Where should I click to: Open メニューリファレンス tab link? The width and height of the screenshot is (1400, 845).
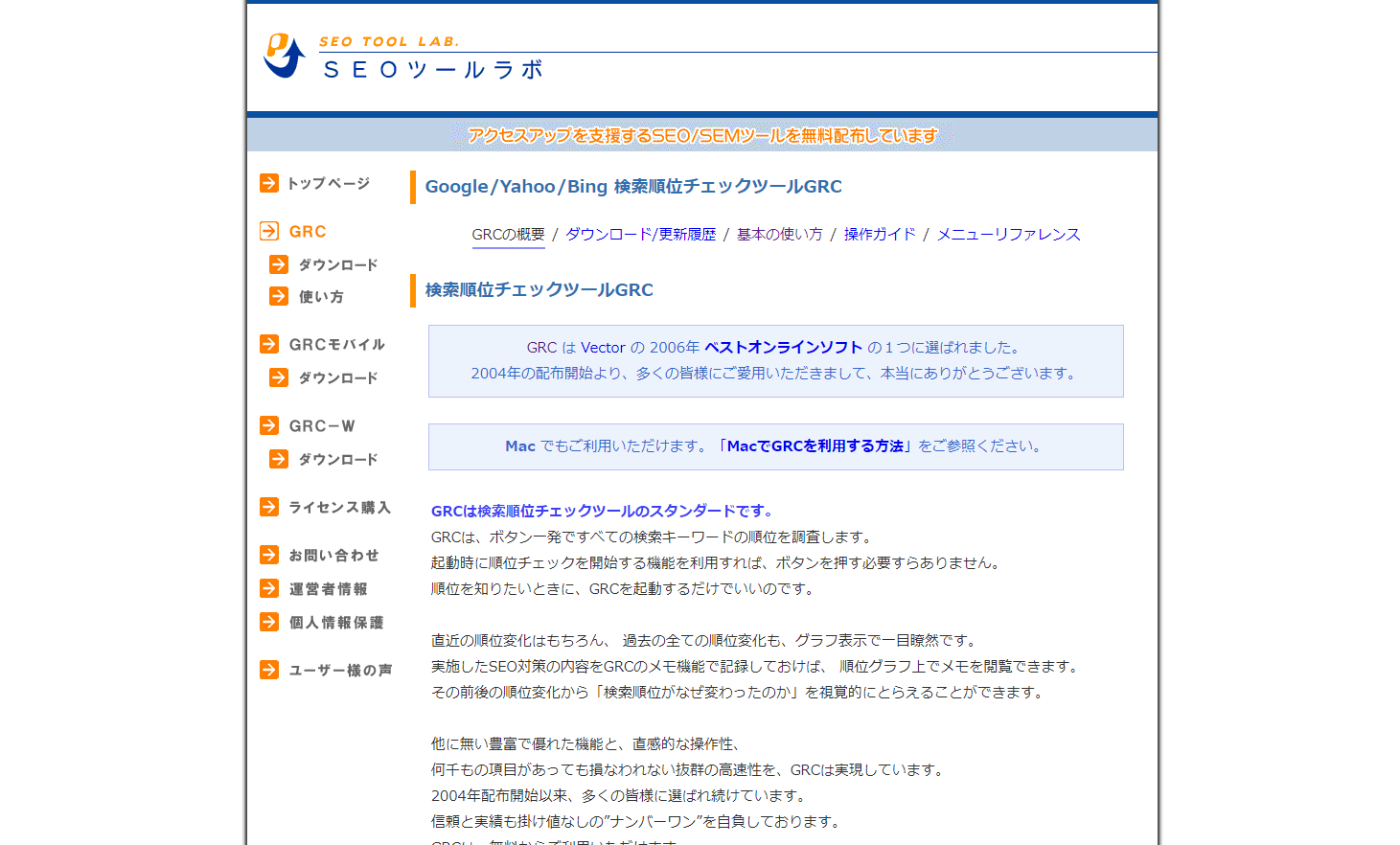pos(1008,235)
